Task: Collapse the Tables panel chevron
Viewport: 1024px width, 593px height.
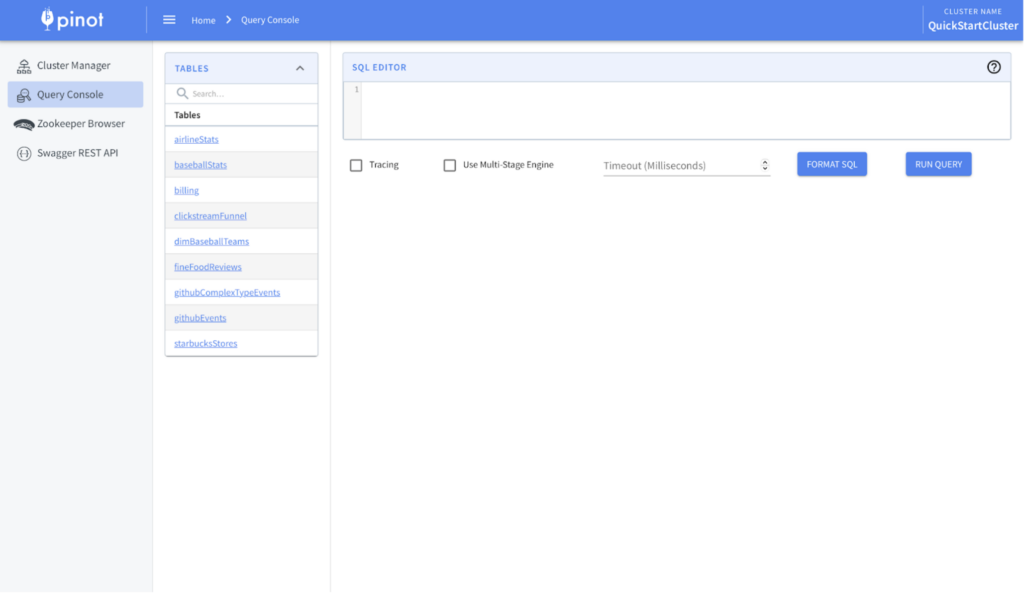Action: pyautogui.click(x=300, y=68)
